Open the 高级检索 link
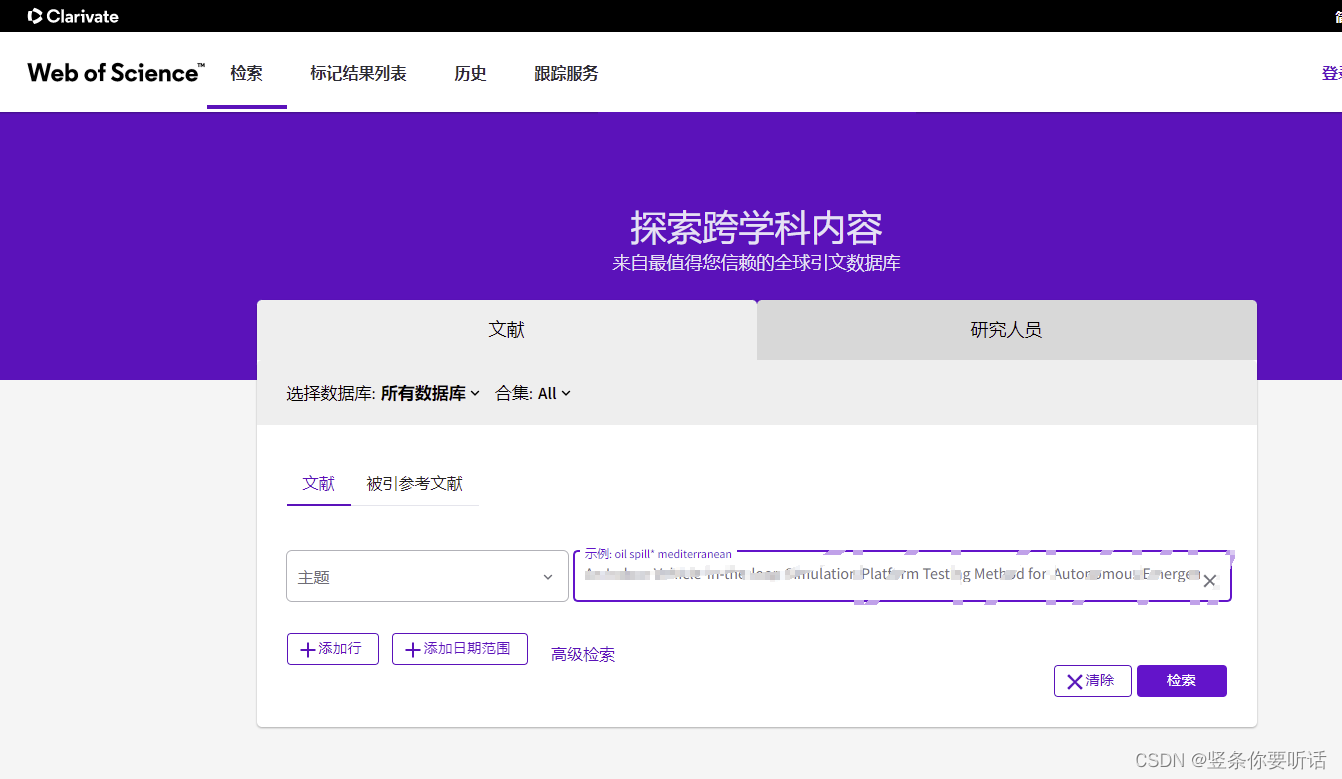This screenshot has width=1342, height=779. pos(583,655)
